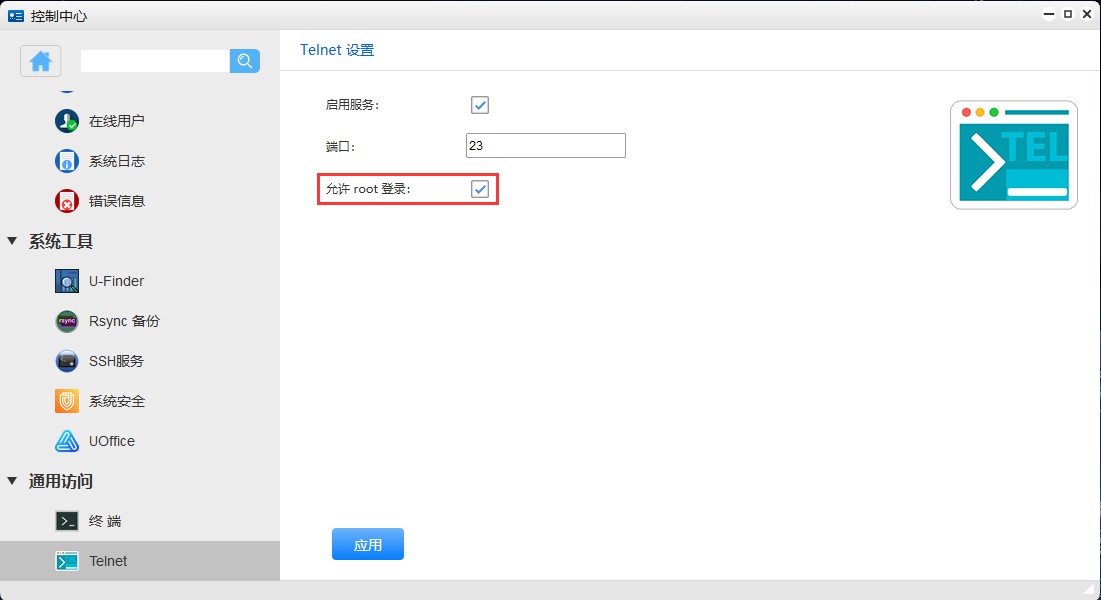Click the search magnifier icon
Image resolution: width=1101 pixels, height=600 pixels.
(x=244, y=61)
